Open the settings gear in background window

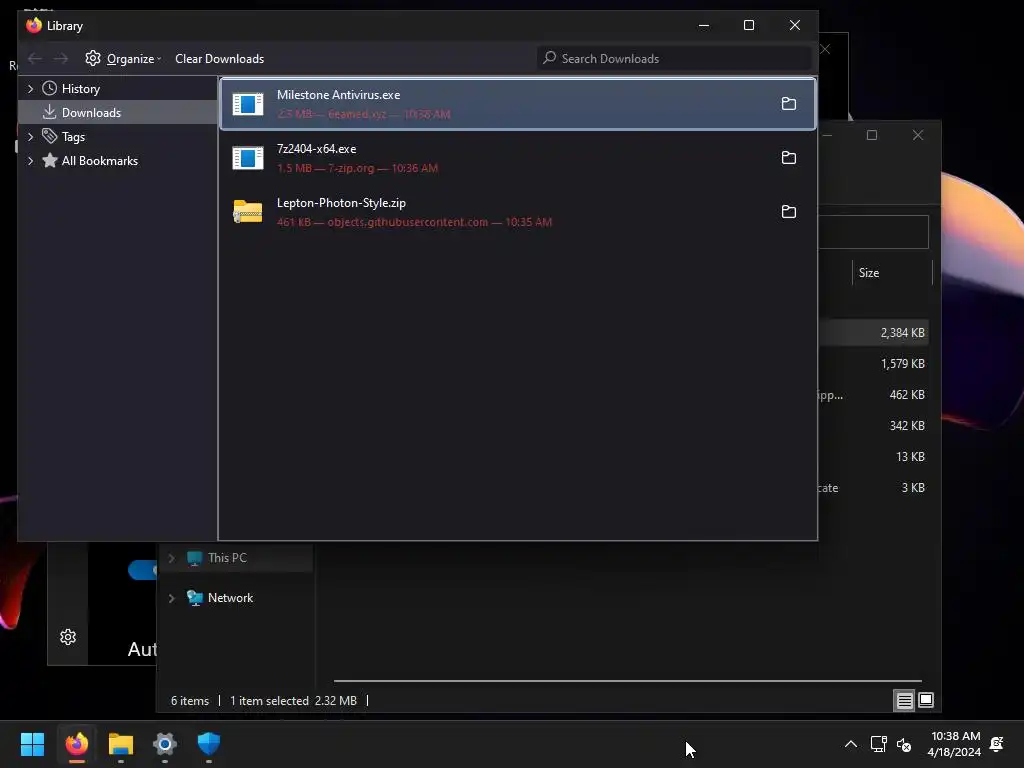coord(68,637)
